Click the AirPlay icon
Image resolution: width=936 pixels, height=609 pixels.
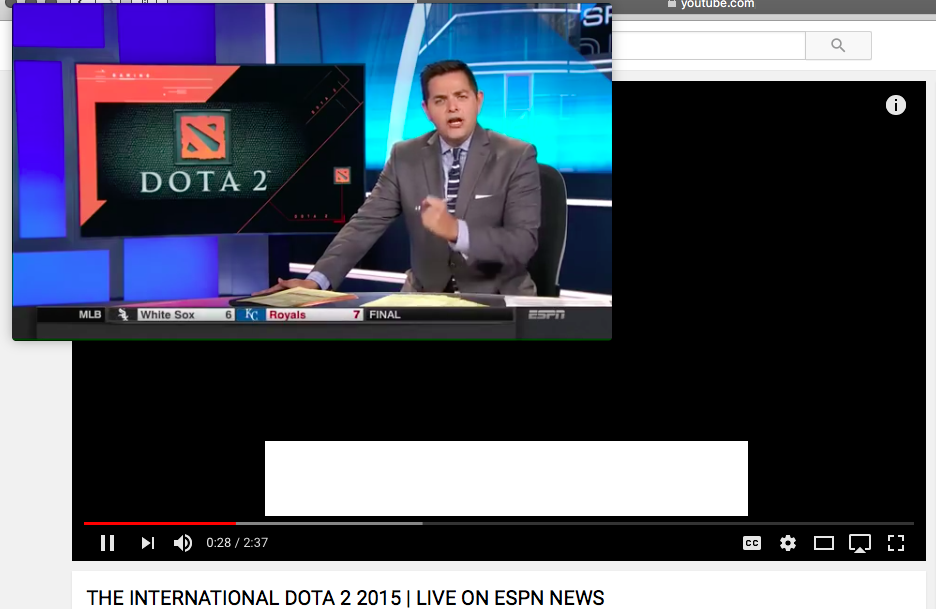coord(860,543)
